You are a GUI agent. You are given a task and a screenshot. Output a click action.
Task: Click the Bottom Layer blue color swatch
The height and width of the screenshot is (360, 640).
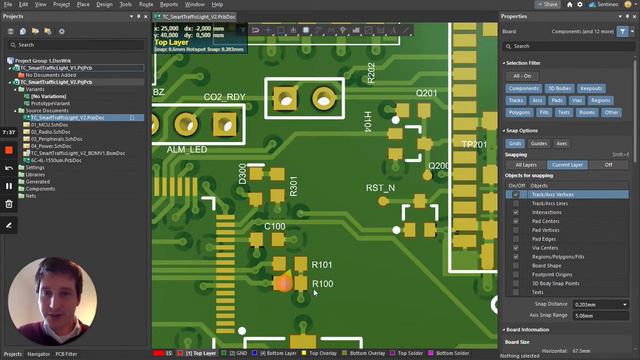[255, 353]
